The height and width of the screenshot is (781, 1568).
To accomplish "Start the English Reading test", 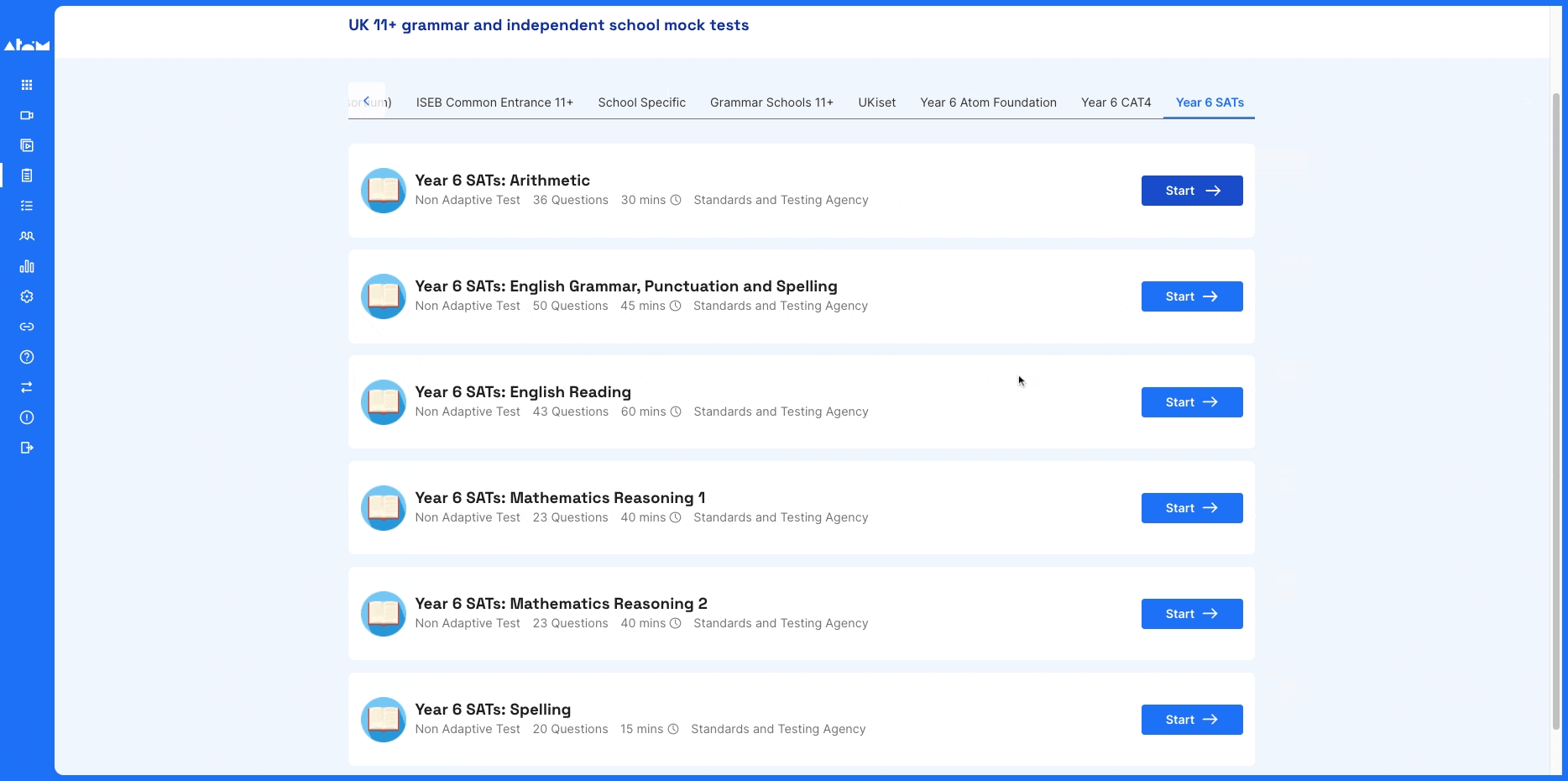I will click(1192, 402).
